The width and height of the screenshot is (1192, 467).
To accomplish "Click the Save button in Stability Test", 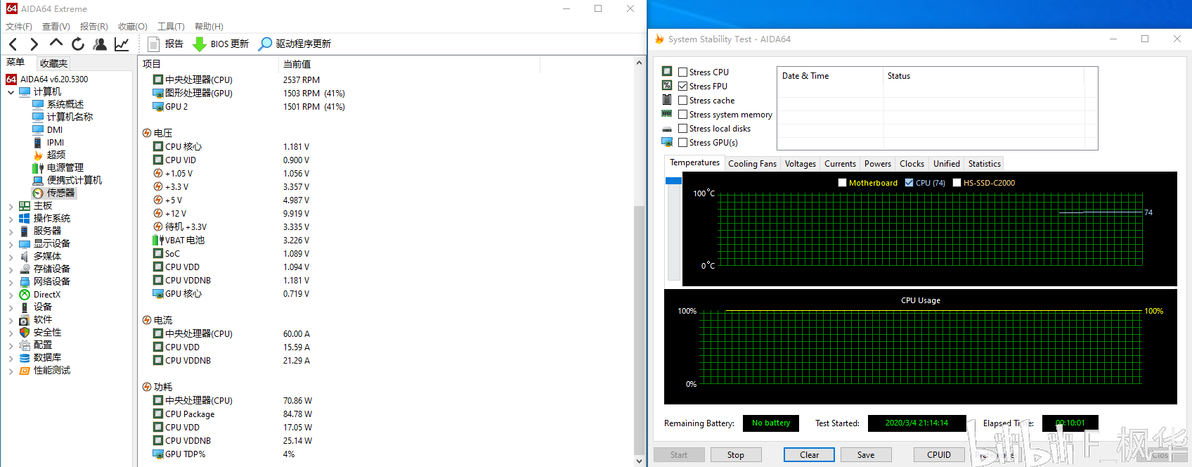I will (x=865, y=455).
